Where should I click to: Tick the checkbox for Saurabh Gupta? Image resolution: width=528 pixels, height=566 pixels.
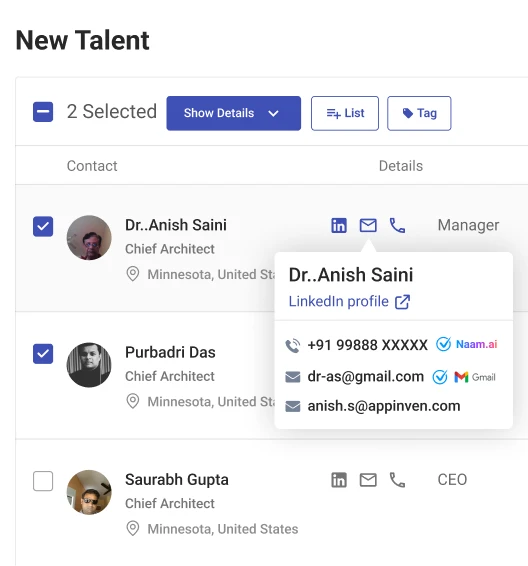(43, 481)
